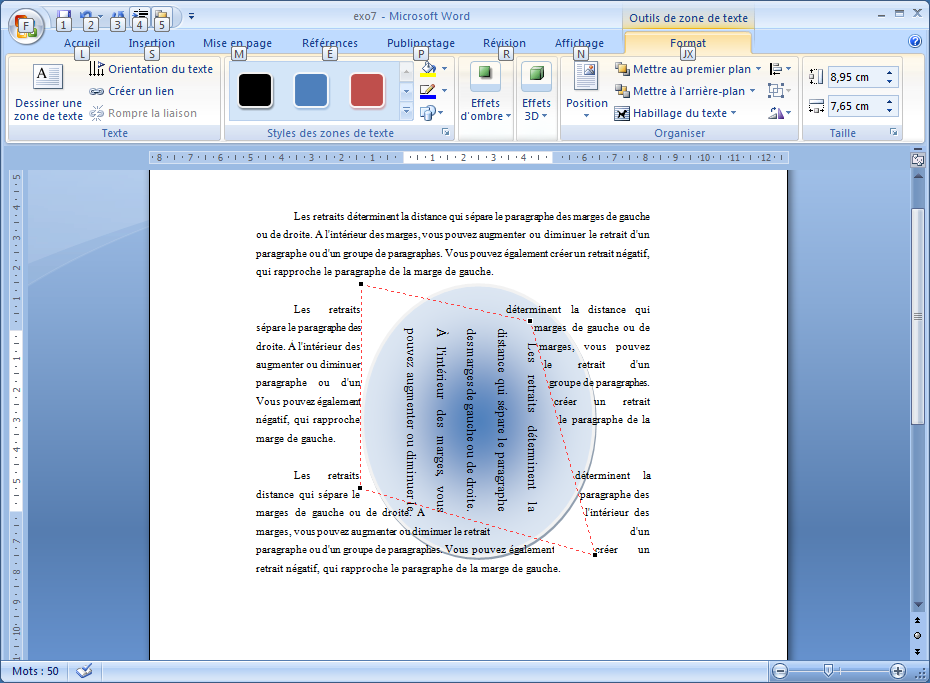Click the select browse object circle
Image resolution: width=930 pixels, height=683 pixels.
(x=918, y=636)
